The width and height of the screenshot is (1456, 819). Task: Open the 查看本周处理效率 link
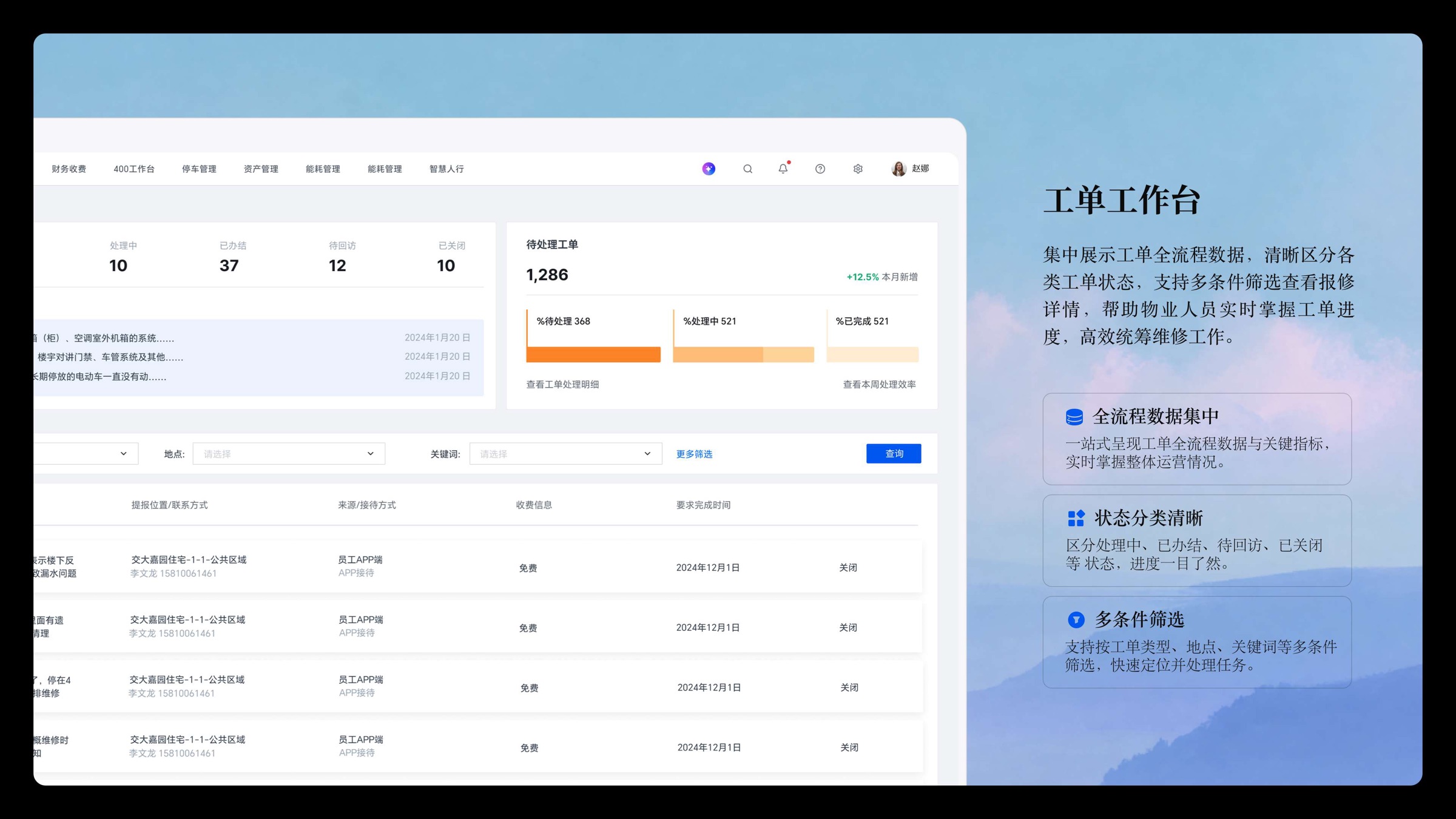pos(879,384)
